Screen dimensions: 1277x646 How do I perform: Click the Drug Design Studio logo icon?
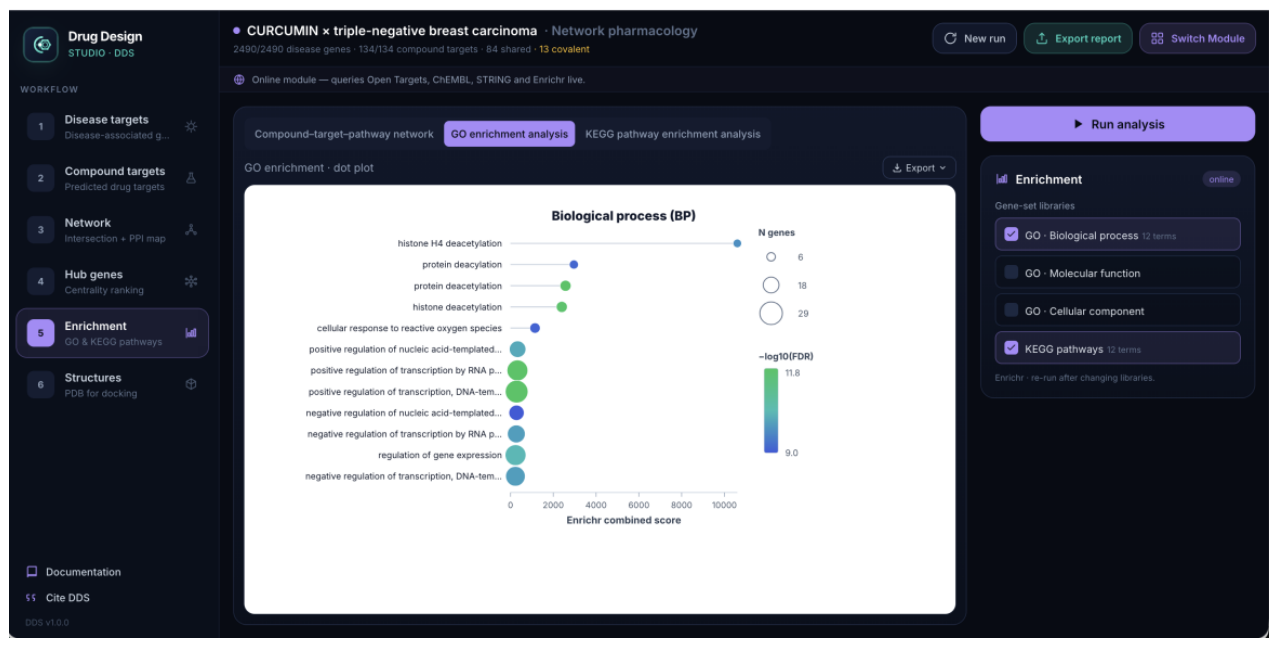click(x=41, y=44)
